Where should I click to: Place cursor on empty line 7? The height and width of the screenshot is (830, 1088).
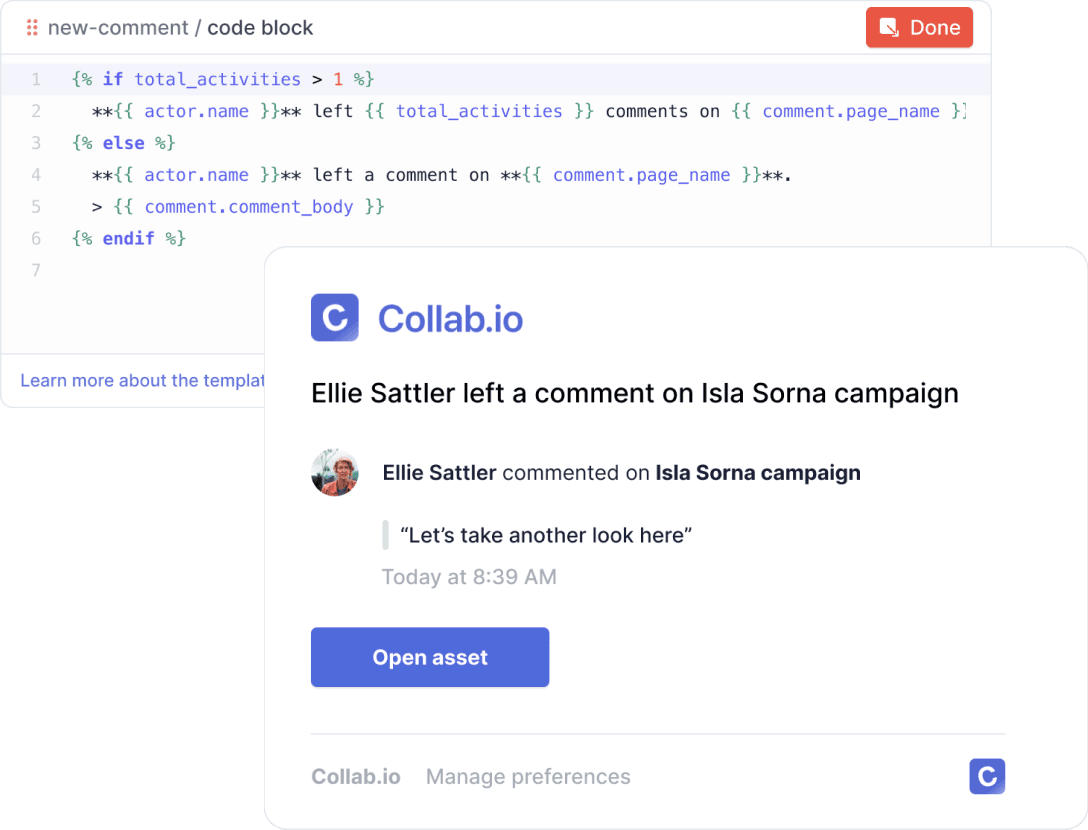[150, 271]
